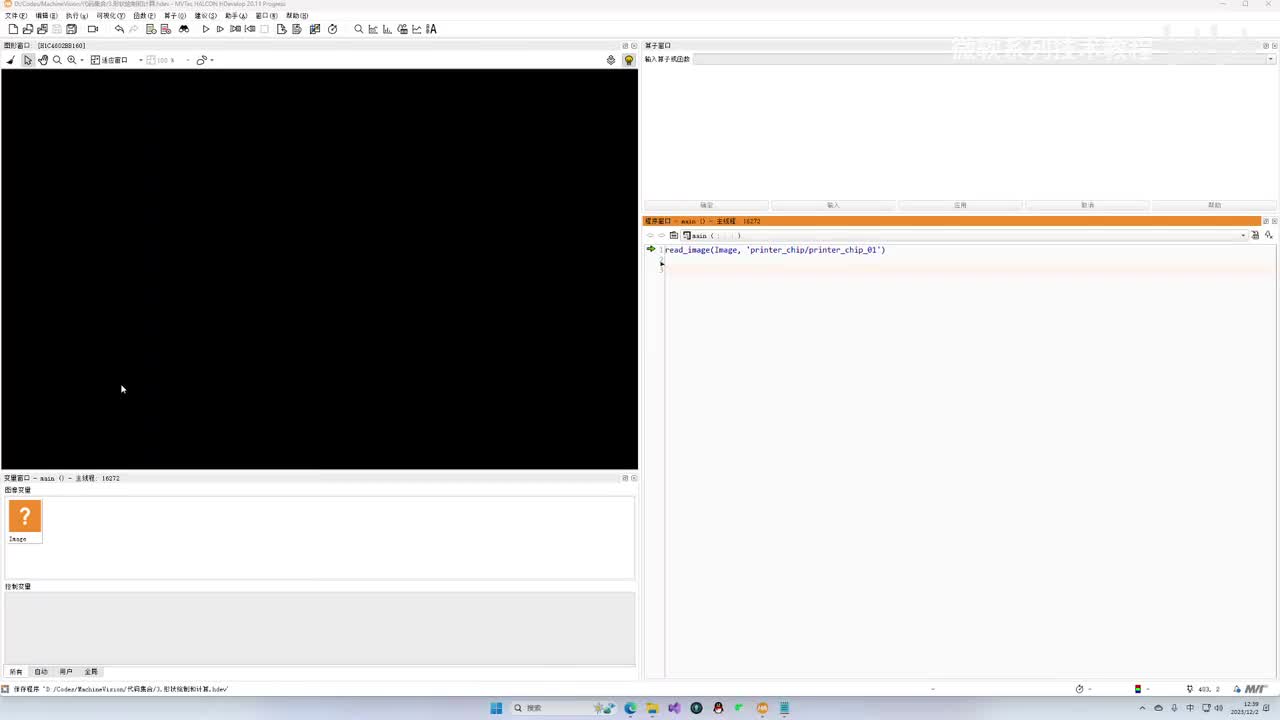Click the 应用 button in operator window
This screenshot has width=1280, height=720.
(x=960, y=205)
